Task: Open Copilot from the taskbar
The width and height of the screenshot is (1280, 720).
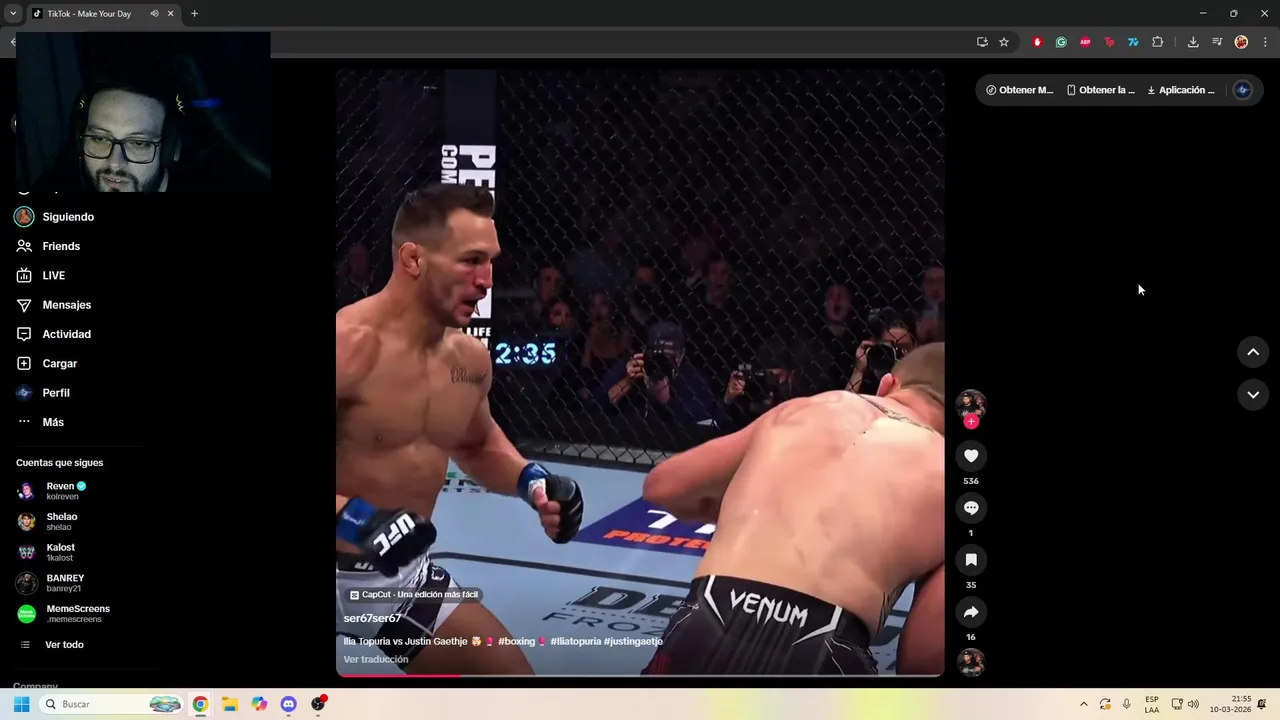Action: click(x=259, y=704)
